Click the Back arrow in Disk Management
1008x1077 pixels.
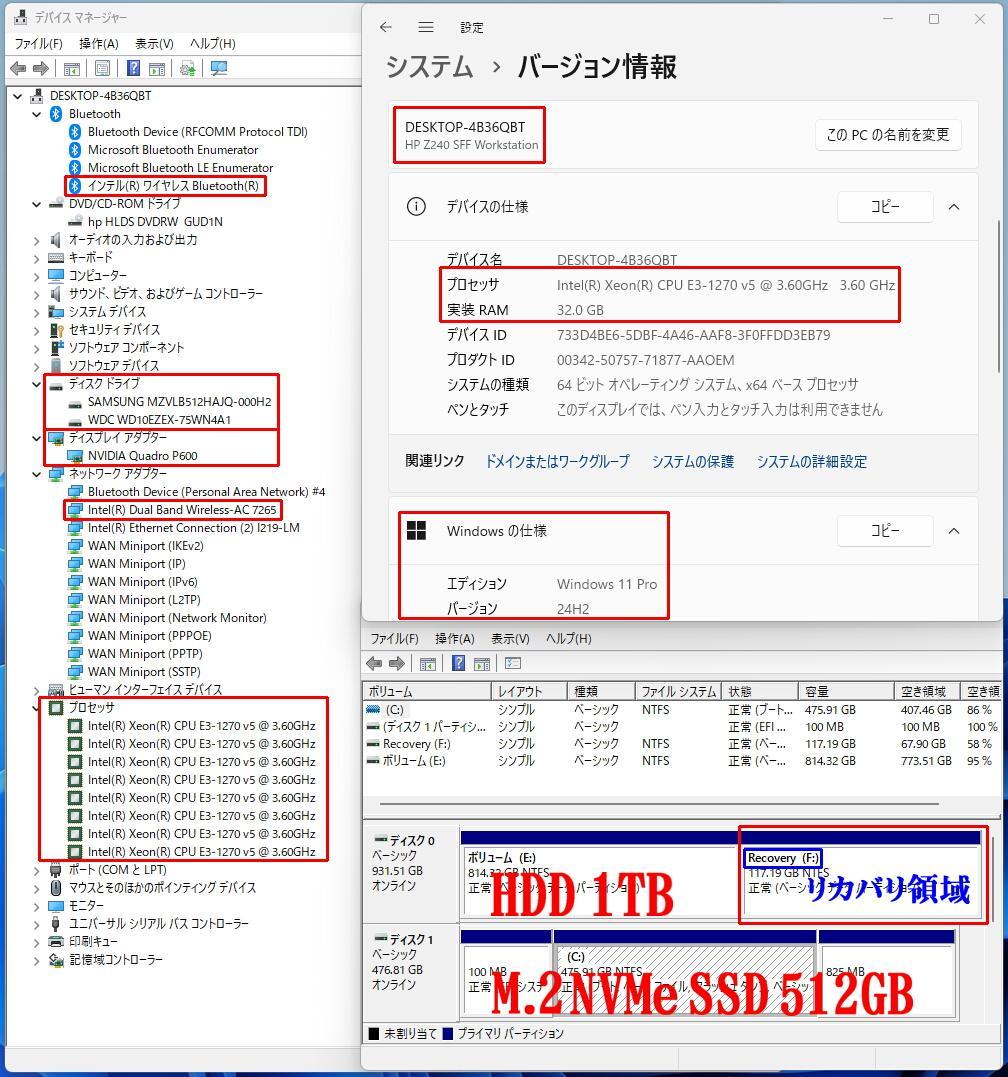point(375,663)
